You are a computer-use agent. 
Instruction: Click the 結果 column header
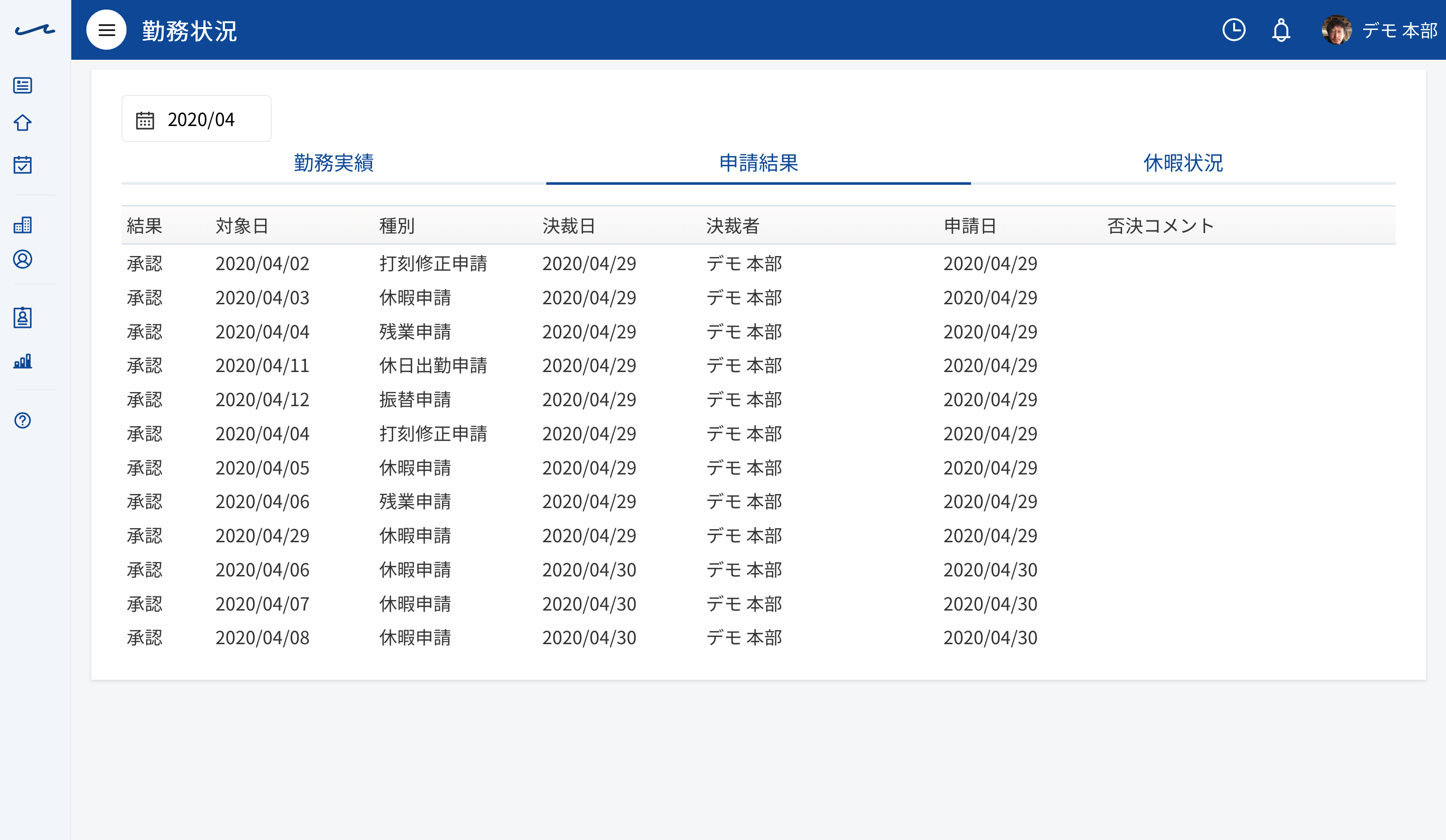145,226
